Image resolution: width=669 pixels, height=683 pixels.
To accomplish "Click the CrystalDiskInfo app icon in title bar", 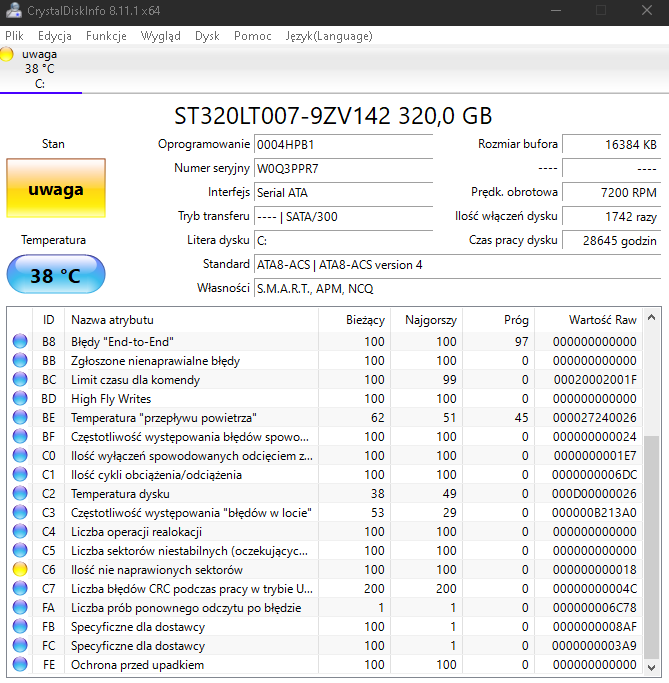I will pyautogui.click(x=14, y=10).
